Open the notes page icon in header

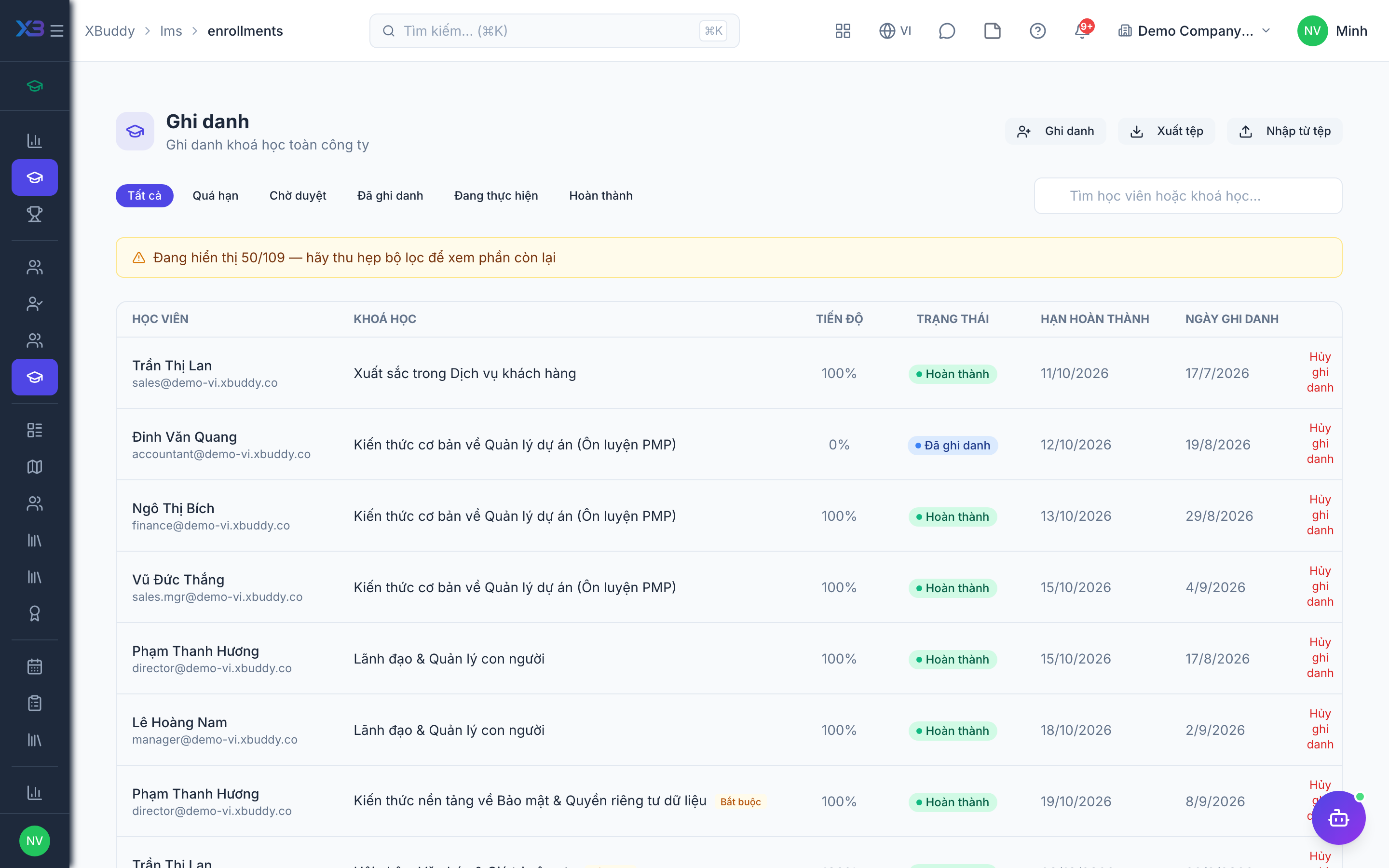click(993, 31)
